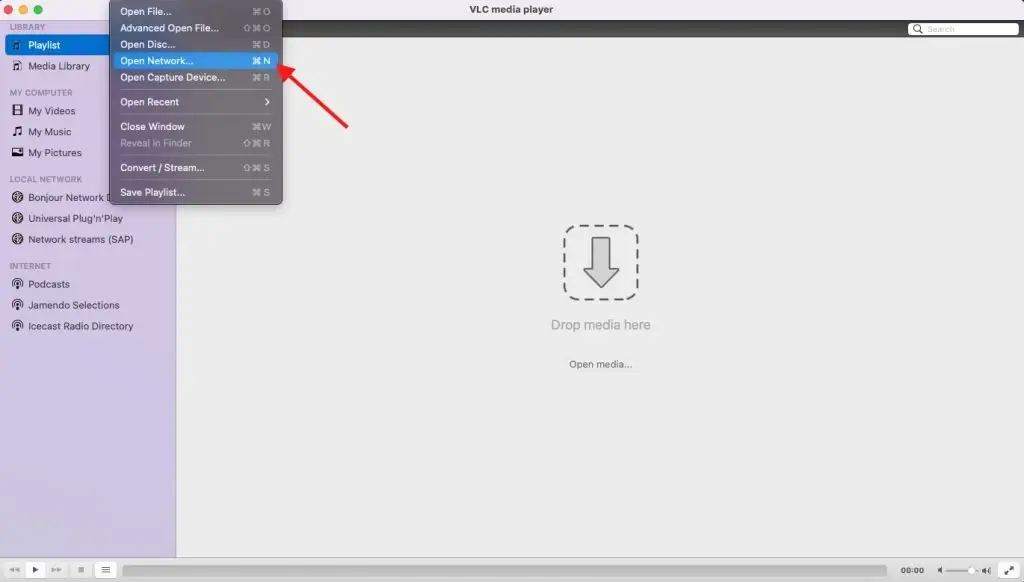1024x582 pixels.
Task: Toggle the playlist view button
Action: [105, 569]
